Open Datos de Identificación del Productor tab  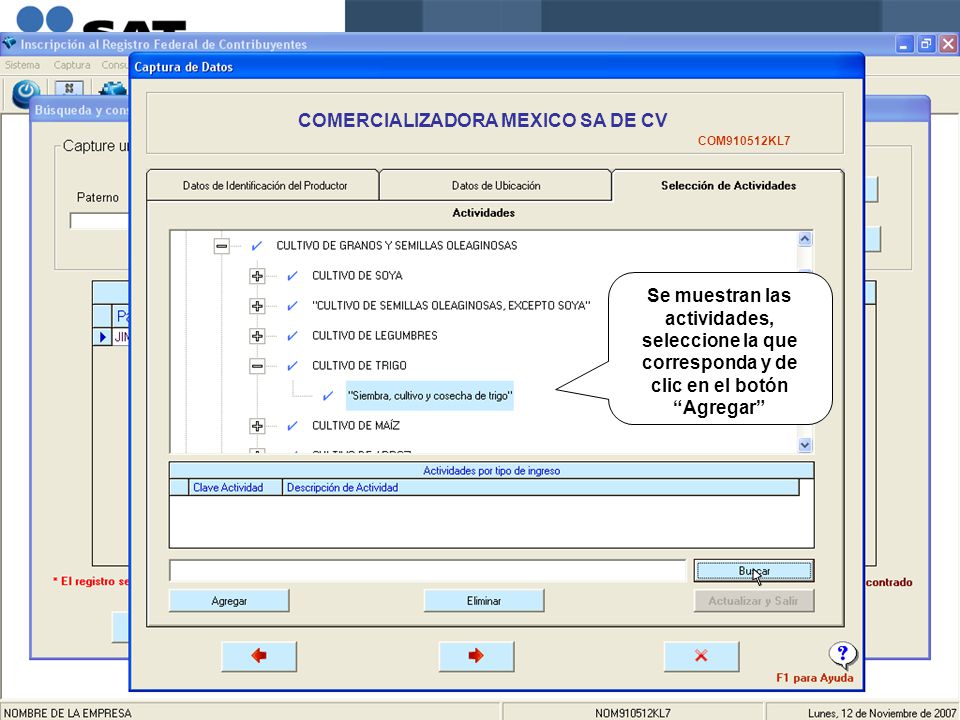264,186
